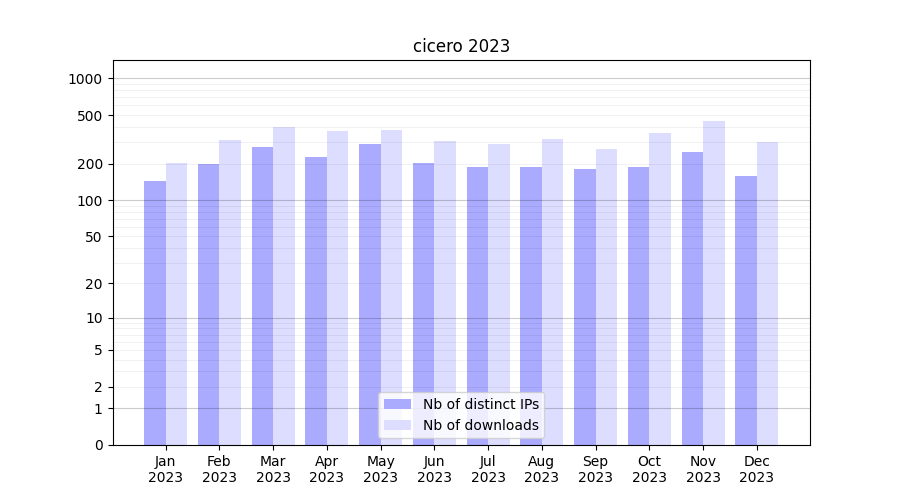Screen dimensions: 900x500
Task: Select the Dec 2023 distinct IPs bar
Action: pos(746,310)
